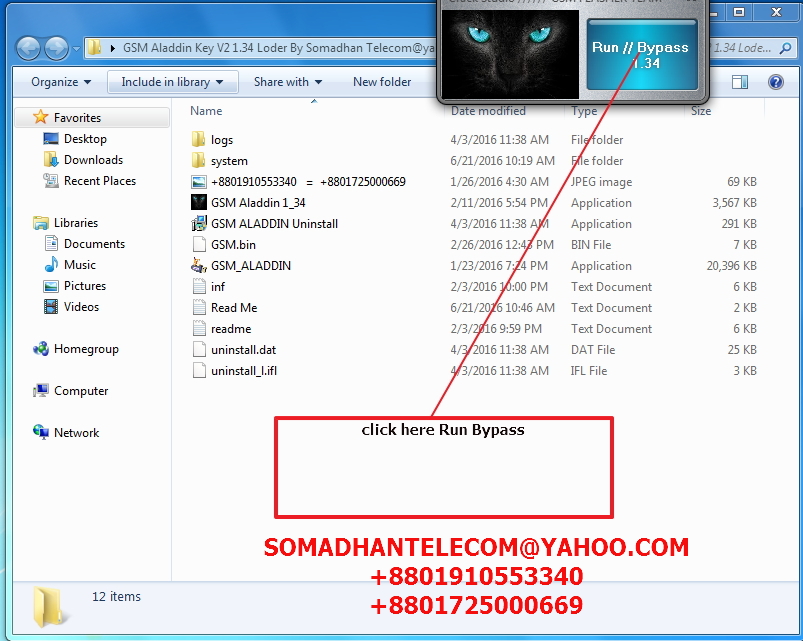Open the Pictures library
Viewport: 803px width, 641px height.
85,286
